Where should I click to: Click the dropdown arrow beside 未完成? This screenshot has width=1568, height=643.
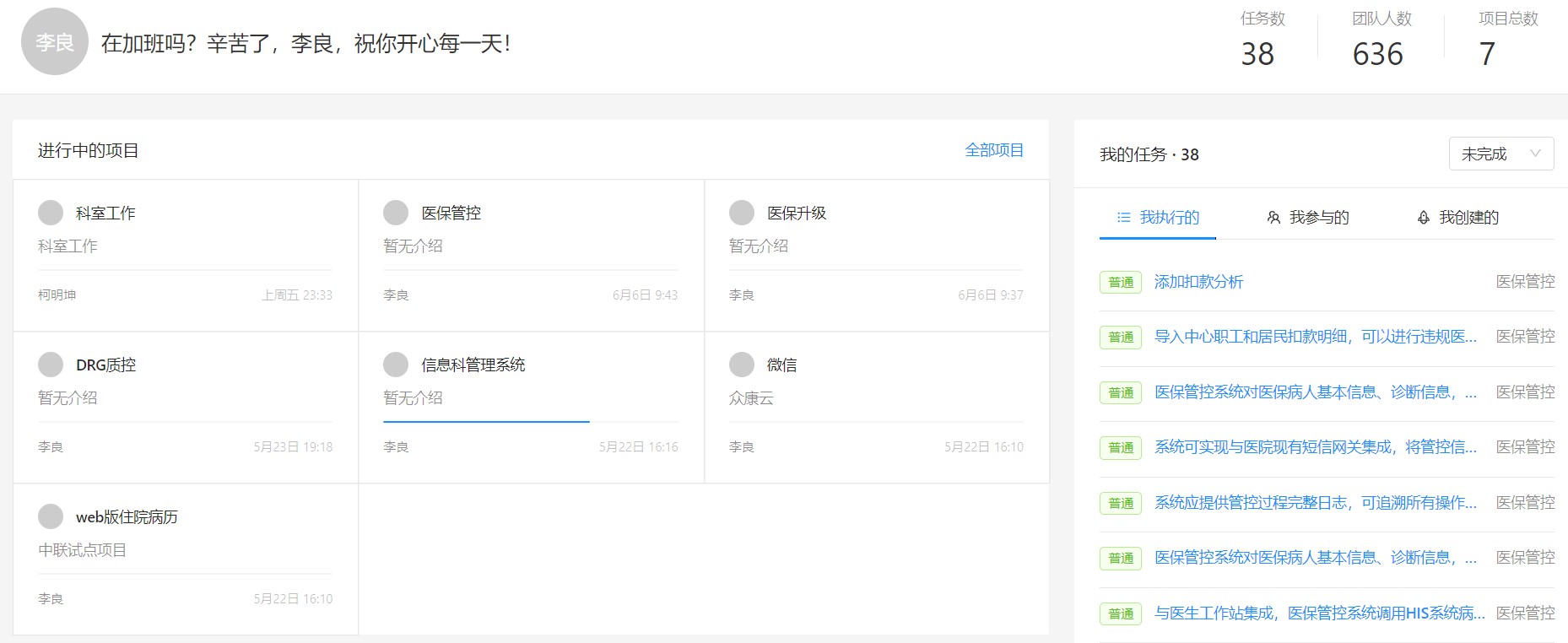pos(1535,154)
